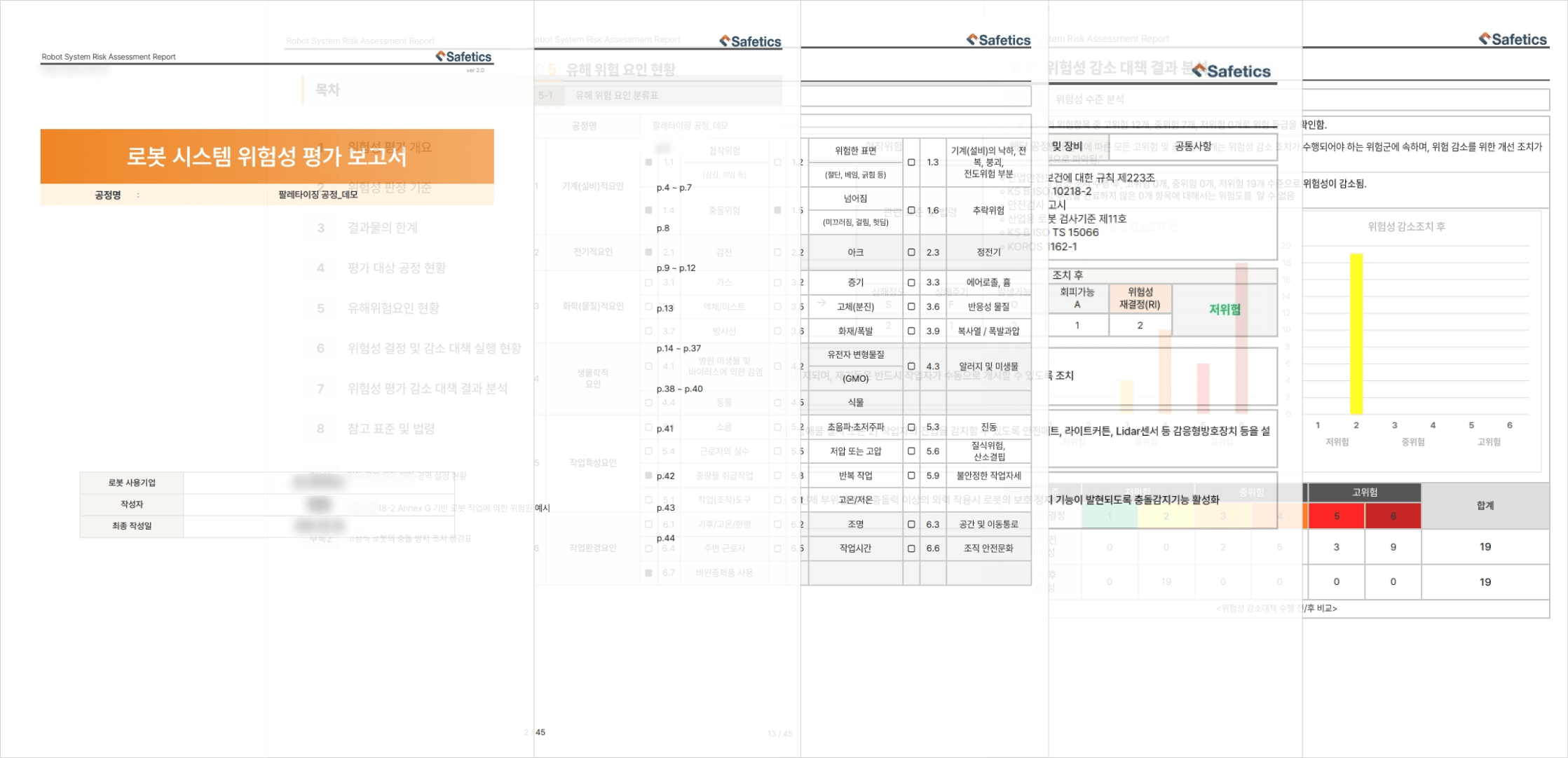
Task: Click the Safetics logo above 'ver 2.0'
Action: click(463, 57)
